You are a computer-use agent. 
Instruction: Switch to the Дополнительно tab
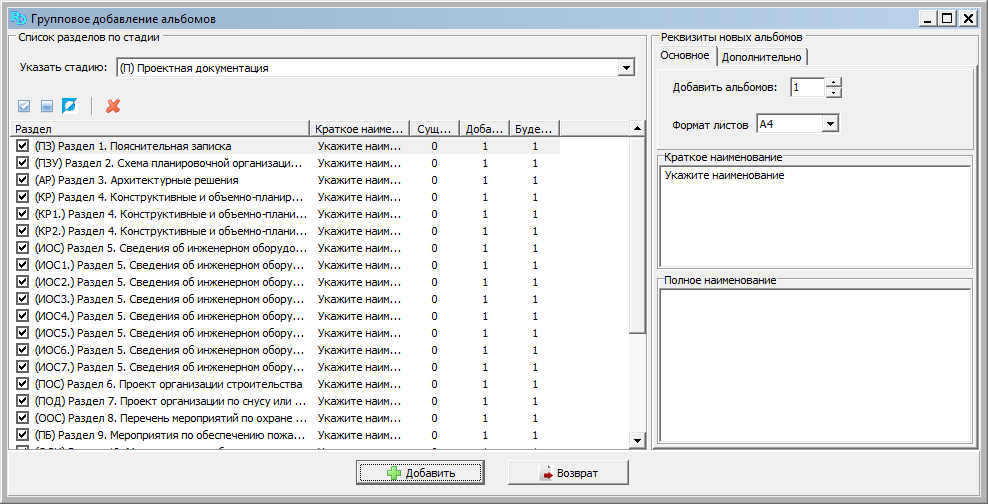[x=762, y=57]
